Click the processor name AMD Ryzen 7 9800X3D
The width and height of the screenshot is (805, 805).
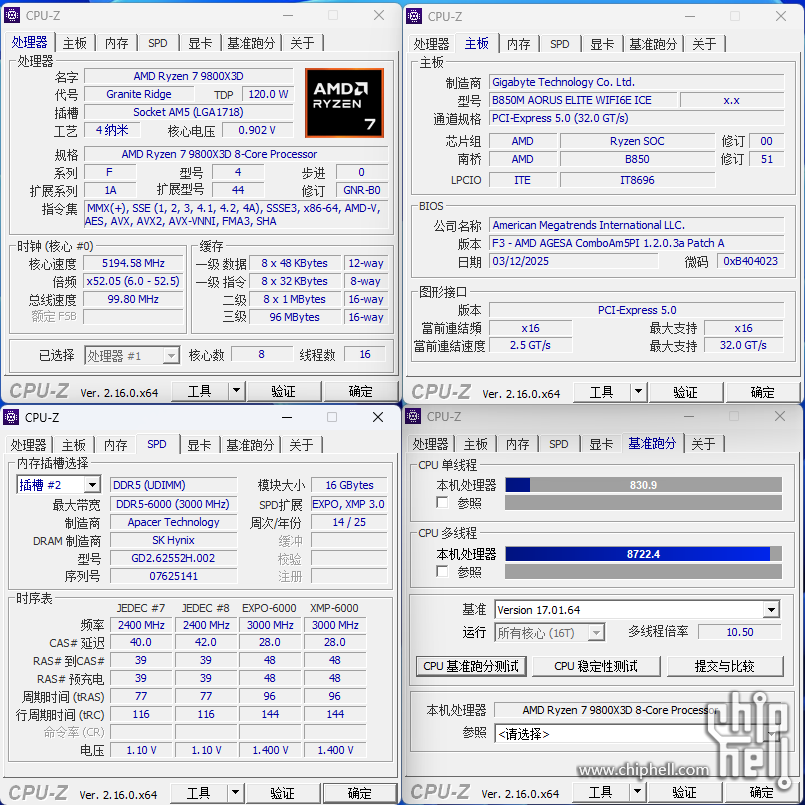188,76
